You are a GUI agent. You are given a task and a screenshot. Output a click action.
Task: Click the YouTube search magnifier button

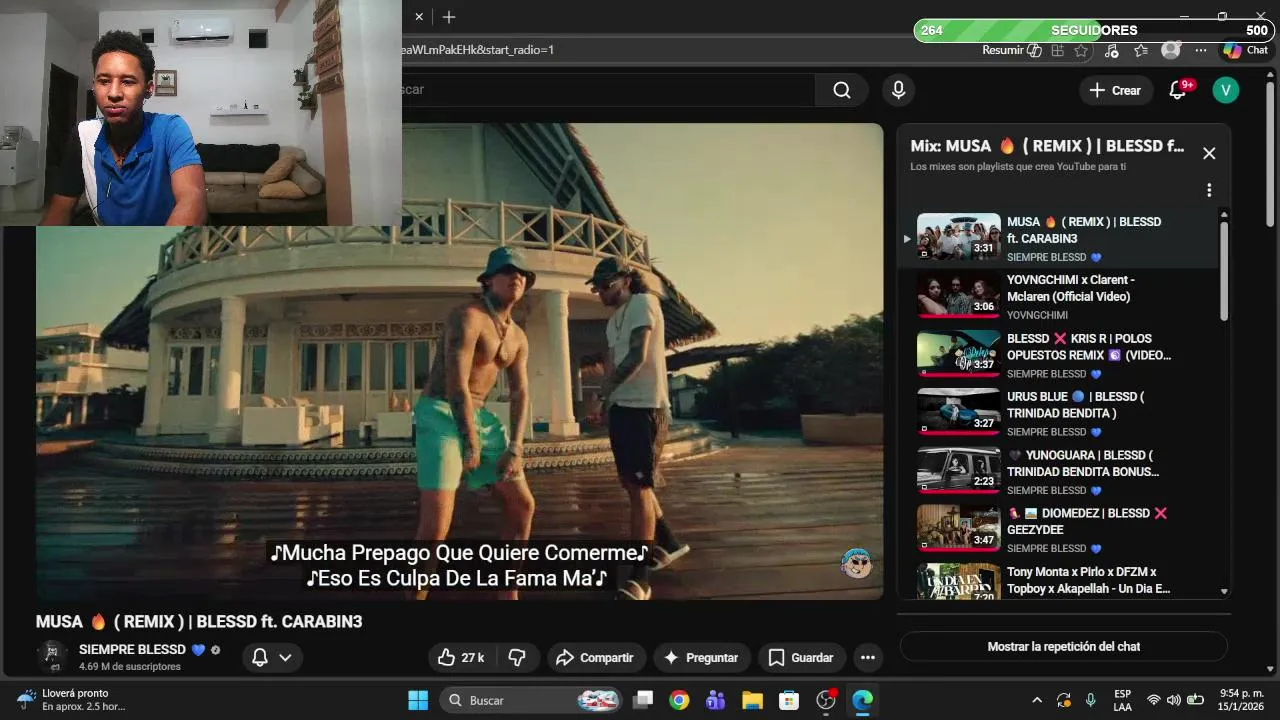click(842, 90)
